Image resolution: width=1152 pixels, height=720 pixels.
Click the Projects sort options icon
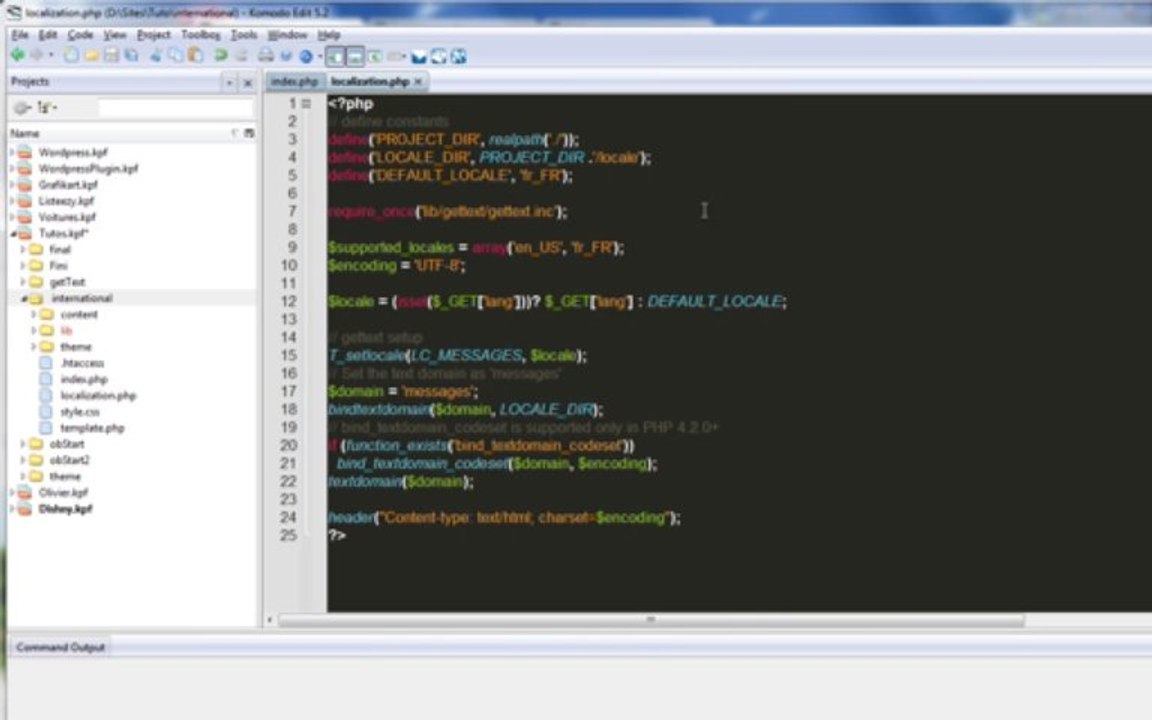[46, 108]
